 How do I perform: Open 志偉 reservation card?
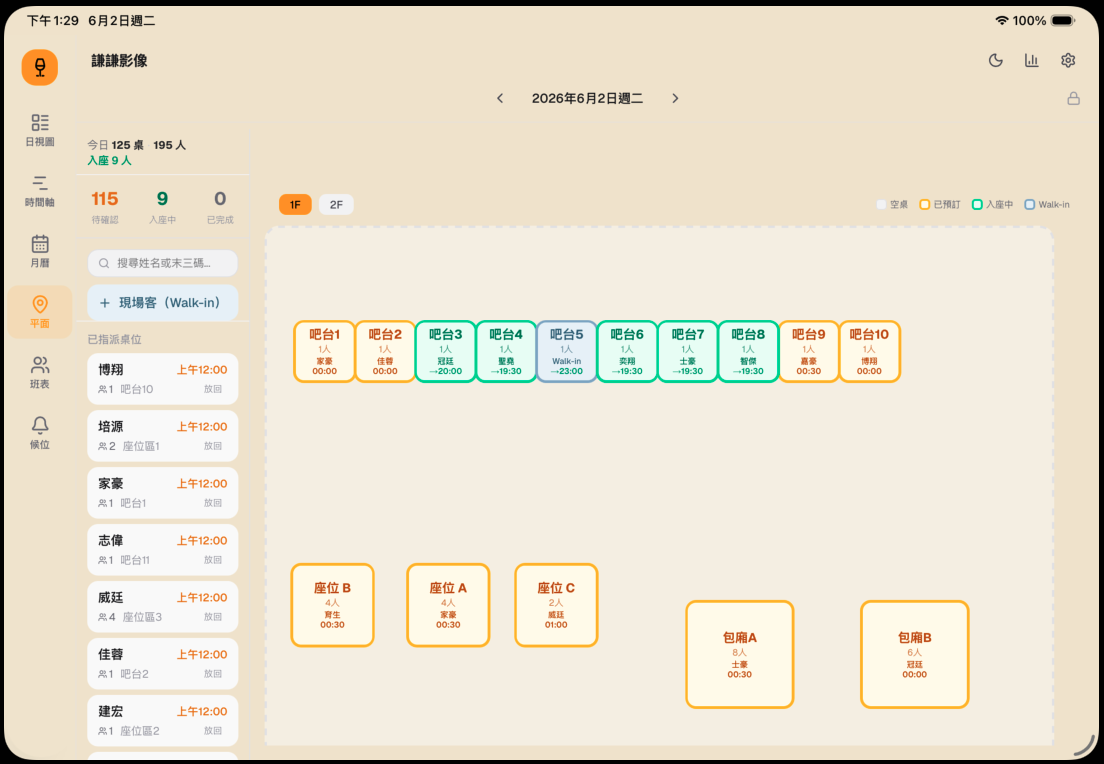[163, 550]
